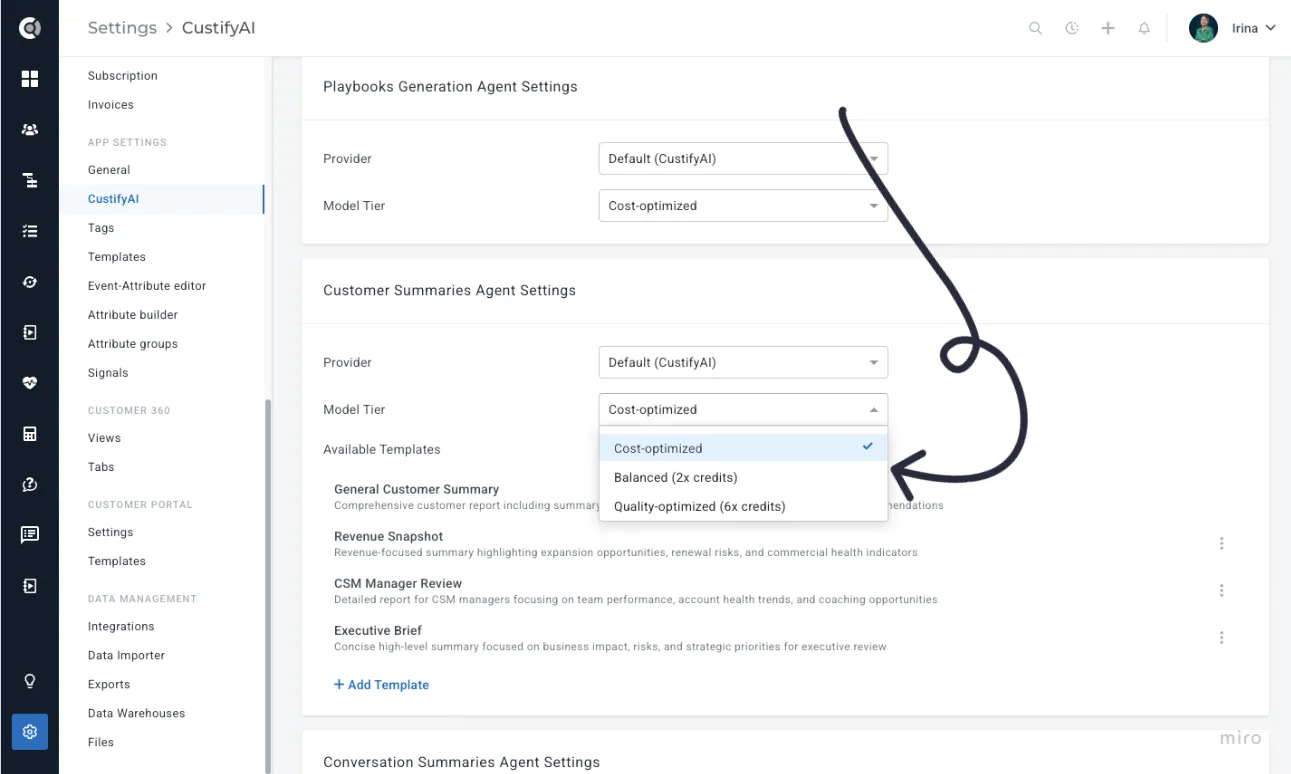Click the search magnifier icon

pos(1036,29)
